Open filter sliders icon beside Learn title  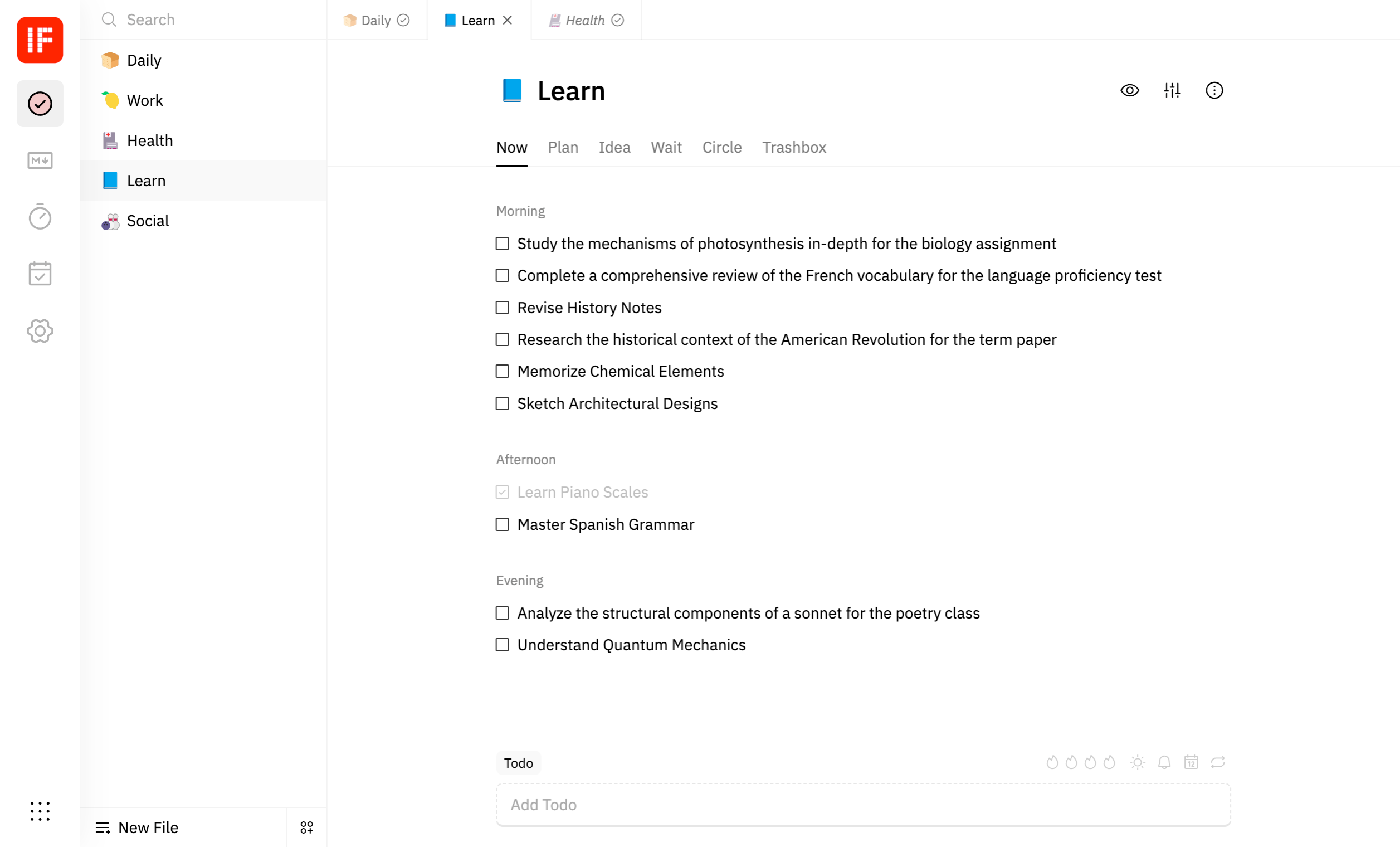pos(1172,90)
